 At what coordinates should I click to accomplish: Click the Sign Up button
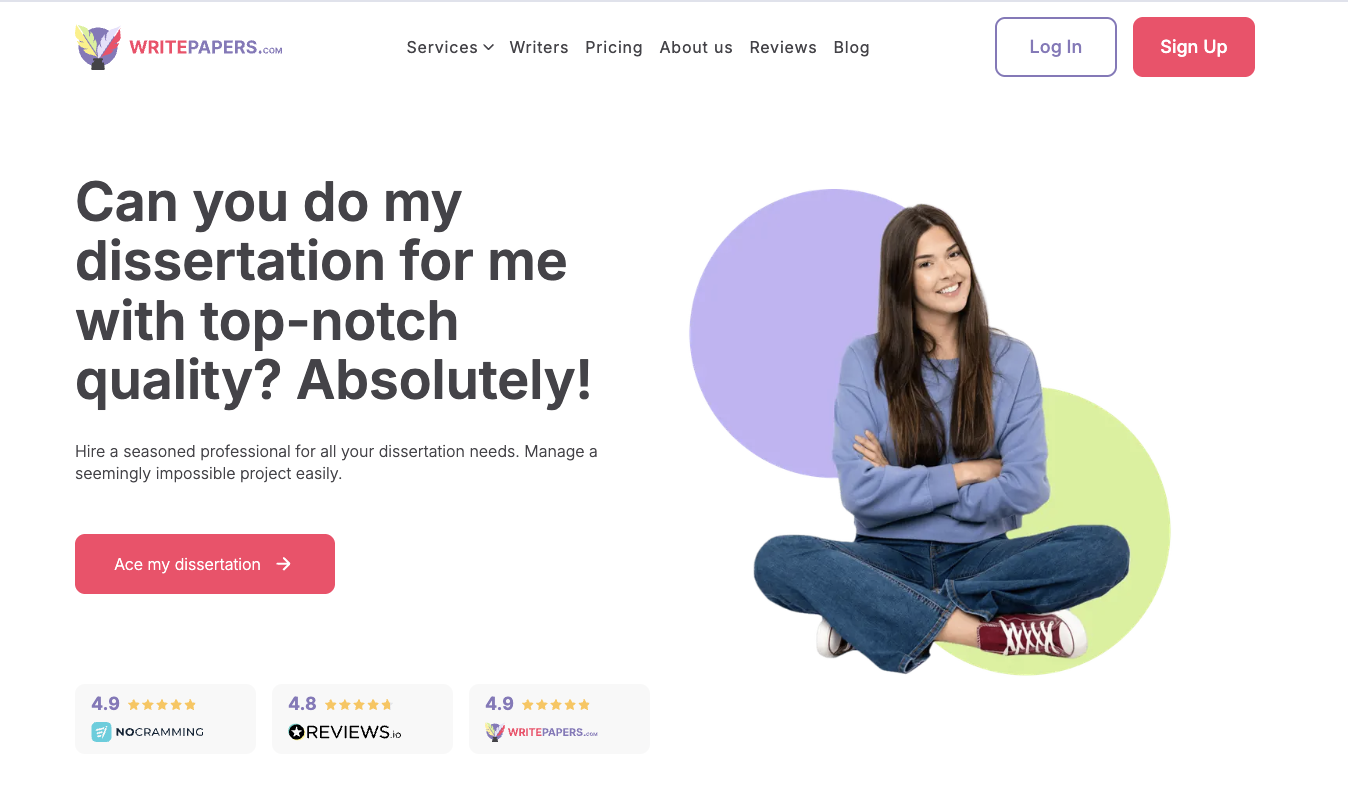[1194, 47]
